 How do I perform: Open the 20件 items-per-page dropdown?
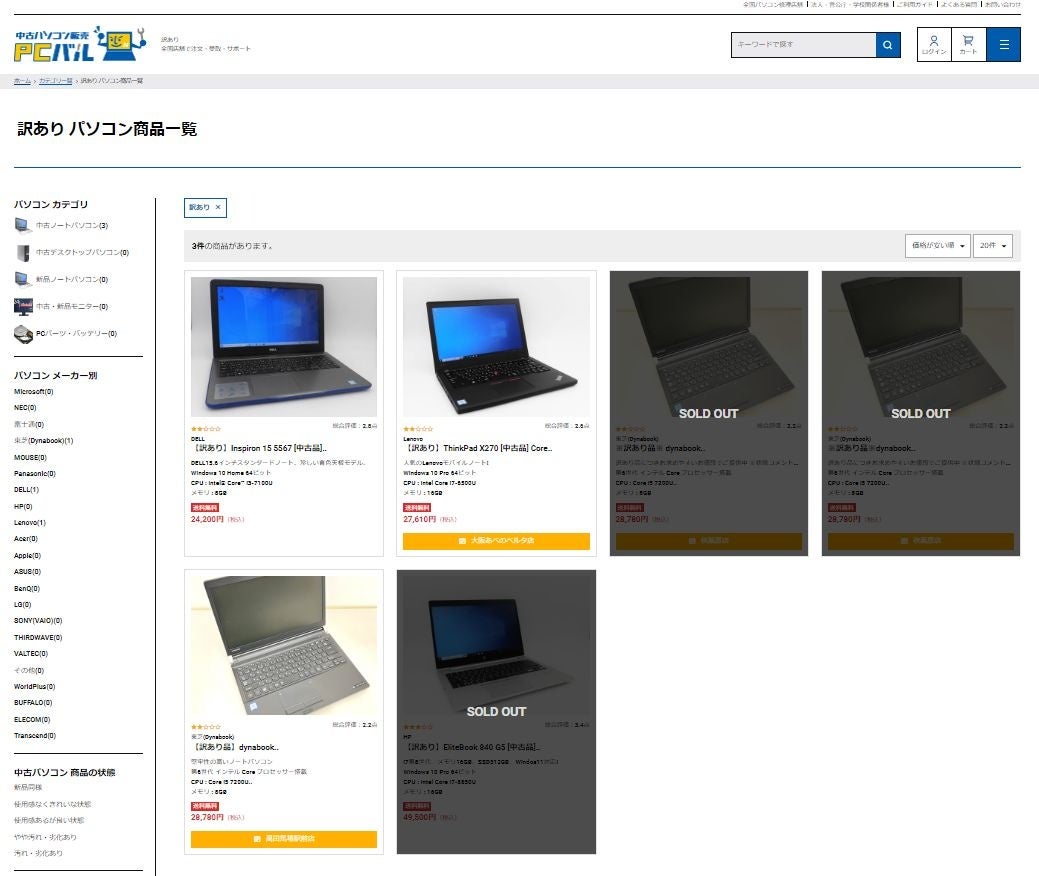click(x=993, y=246)
